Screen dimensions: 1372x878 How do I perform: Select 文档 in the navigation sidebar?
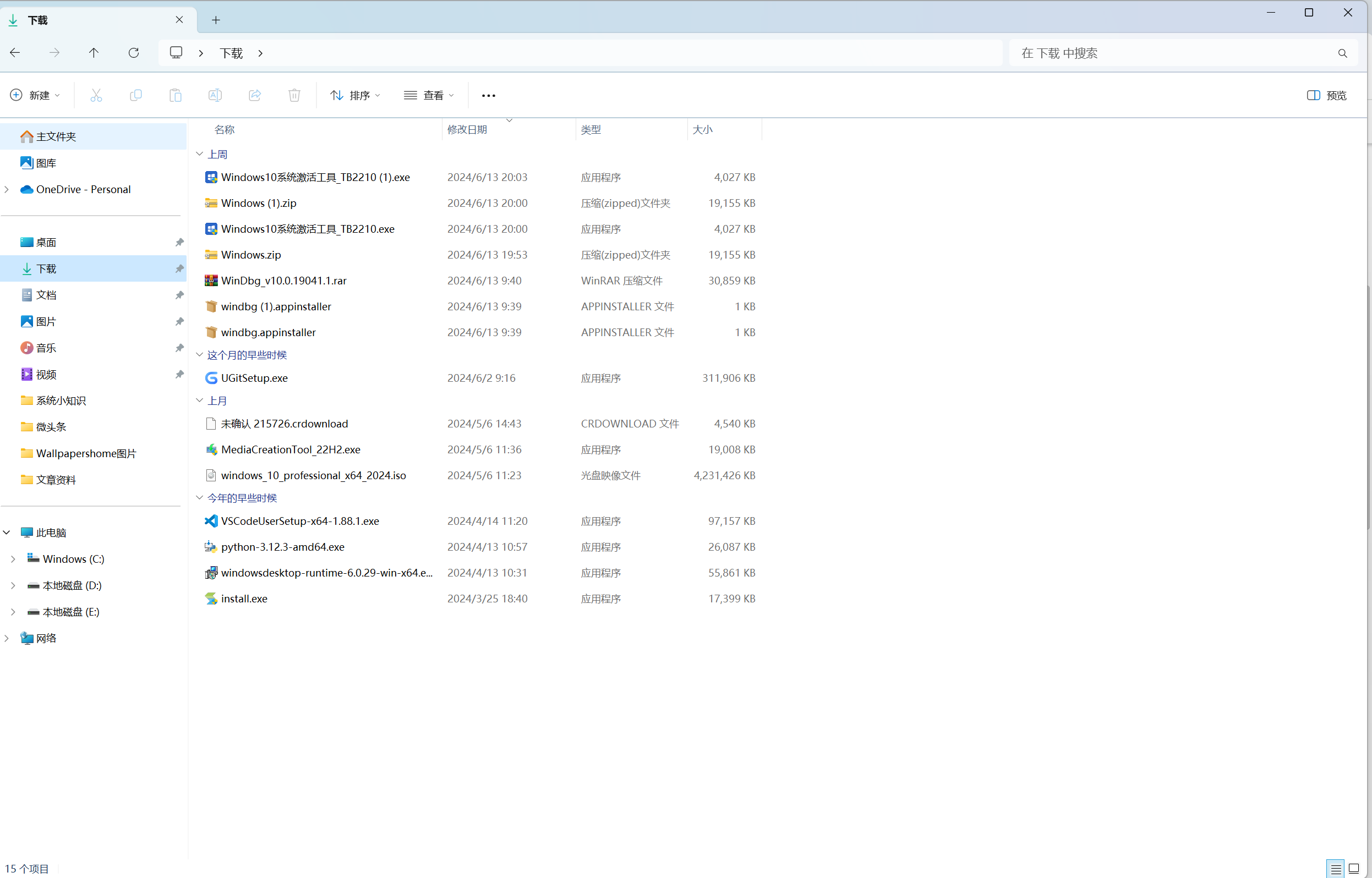(46, 295)
